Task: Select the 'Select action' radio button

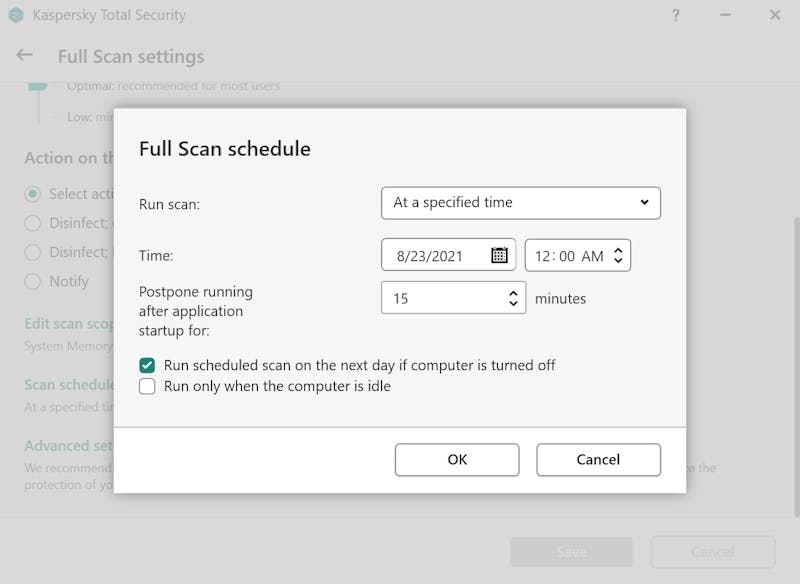Action: (x=33, y=194)
